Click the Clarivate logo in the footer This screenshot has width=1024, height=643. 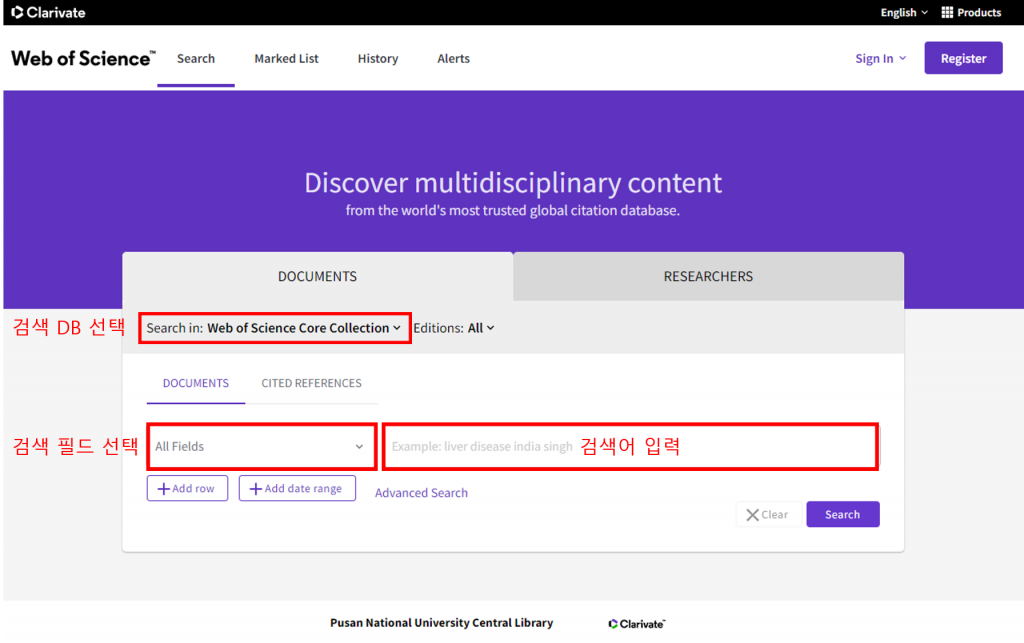click(x=637, y=624)
